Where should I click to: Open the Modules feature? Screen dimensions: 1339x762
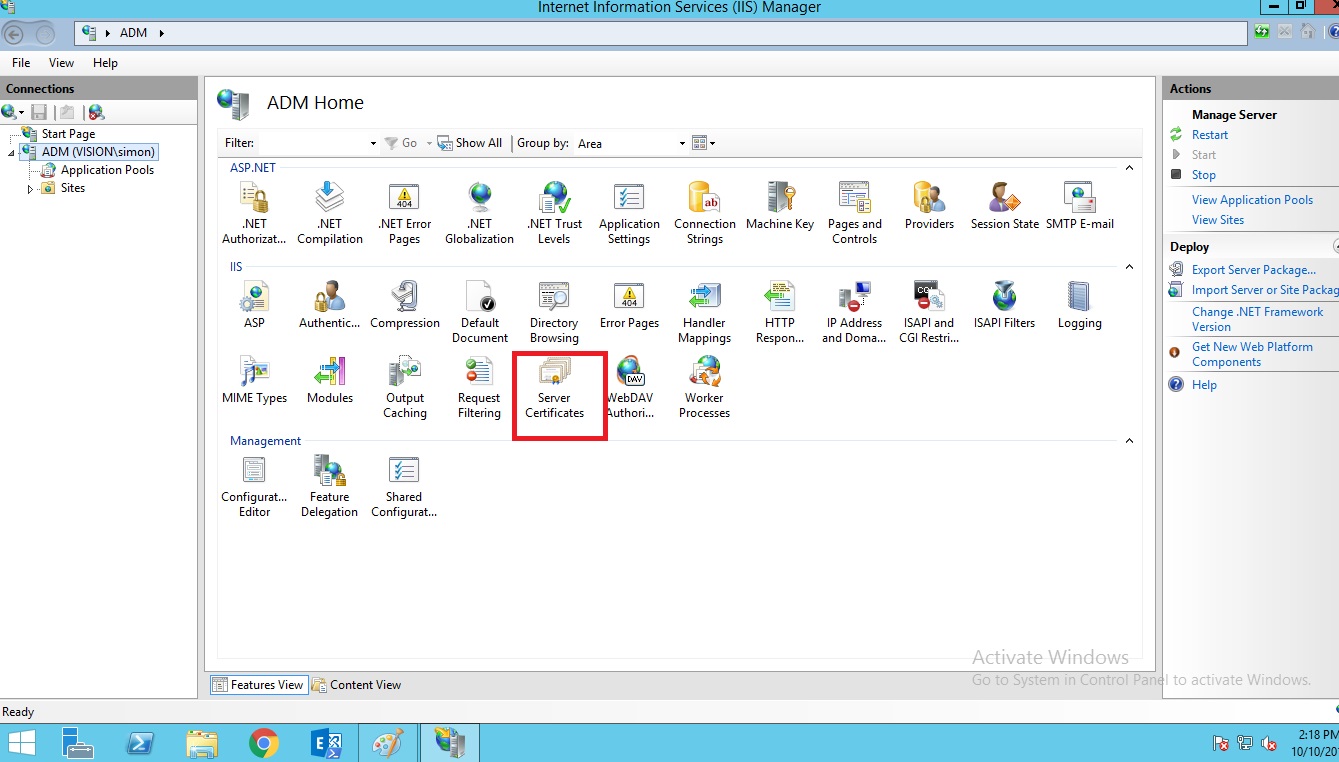[x=330, y=380]
